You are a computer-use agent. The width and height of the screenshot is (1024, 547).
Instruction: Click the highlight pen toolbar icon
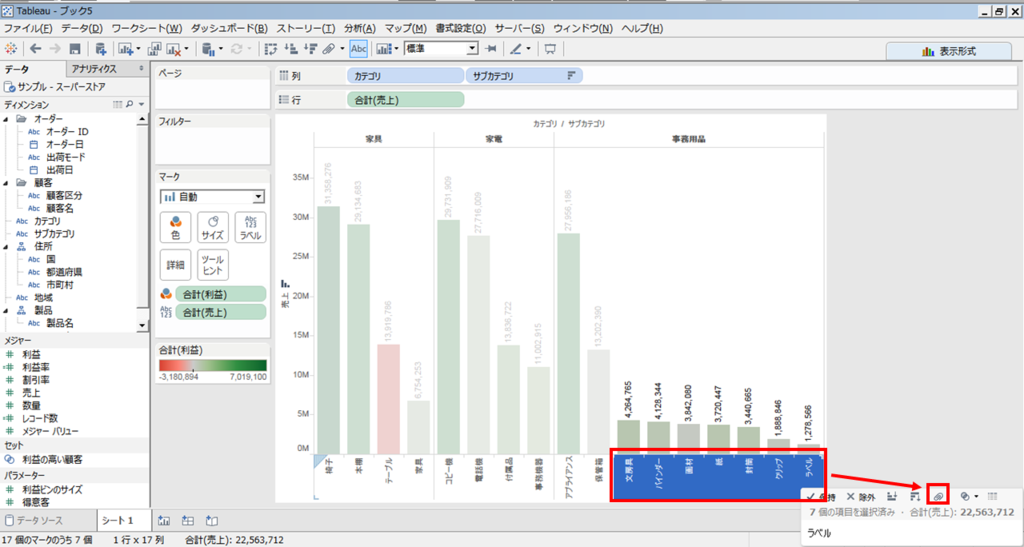coord(516,49)
